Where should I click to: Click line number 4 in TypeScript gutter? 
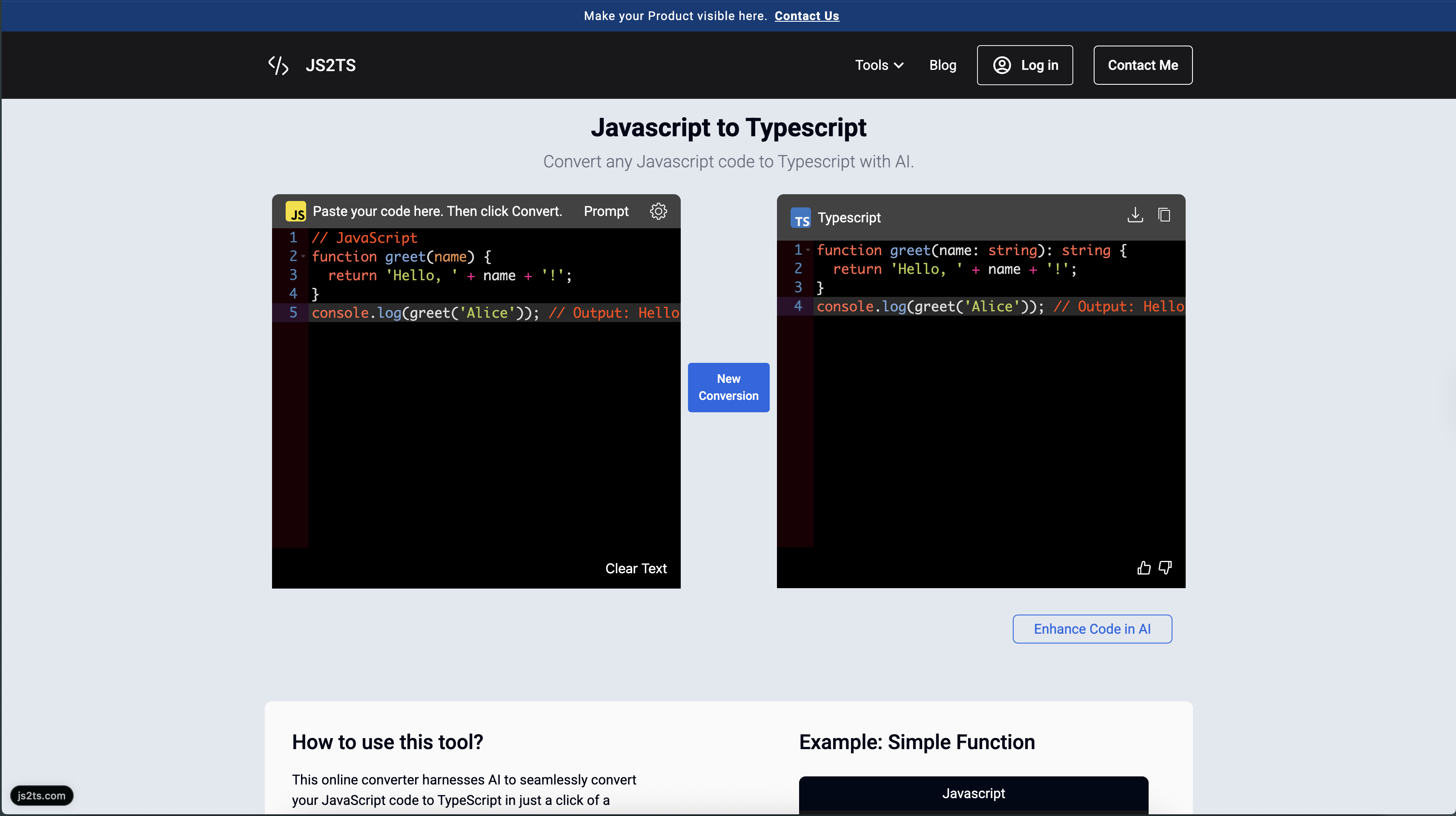[x=798, y=307]
